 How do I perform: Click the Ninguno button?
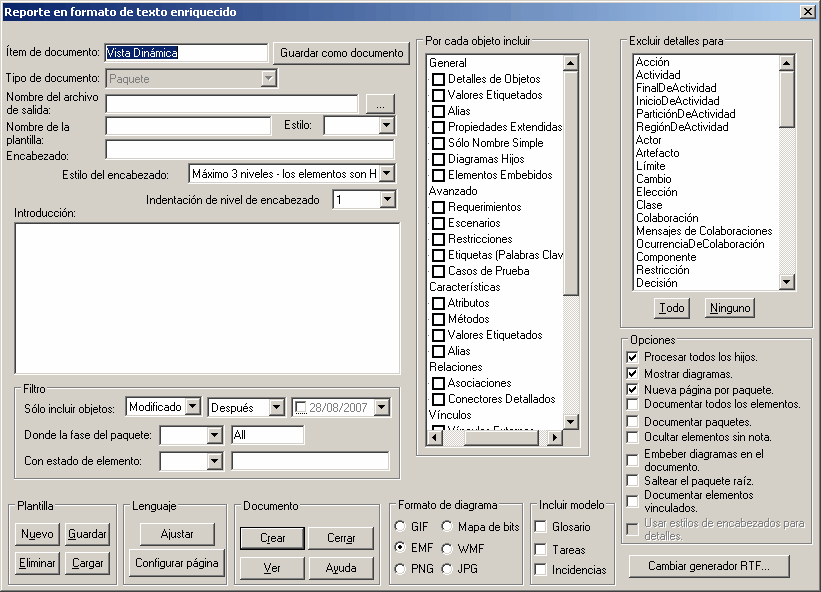(x=730, y=308)
